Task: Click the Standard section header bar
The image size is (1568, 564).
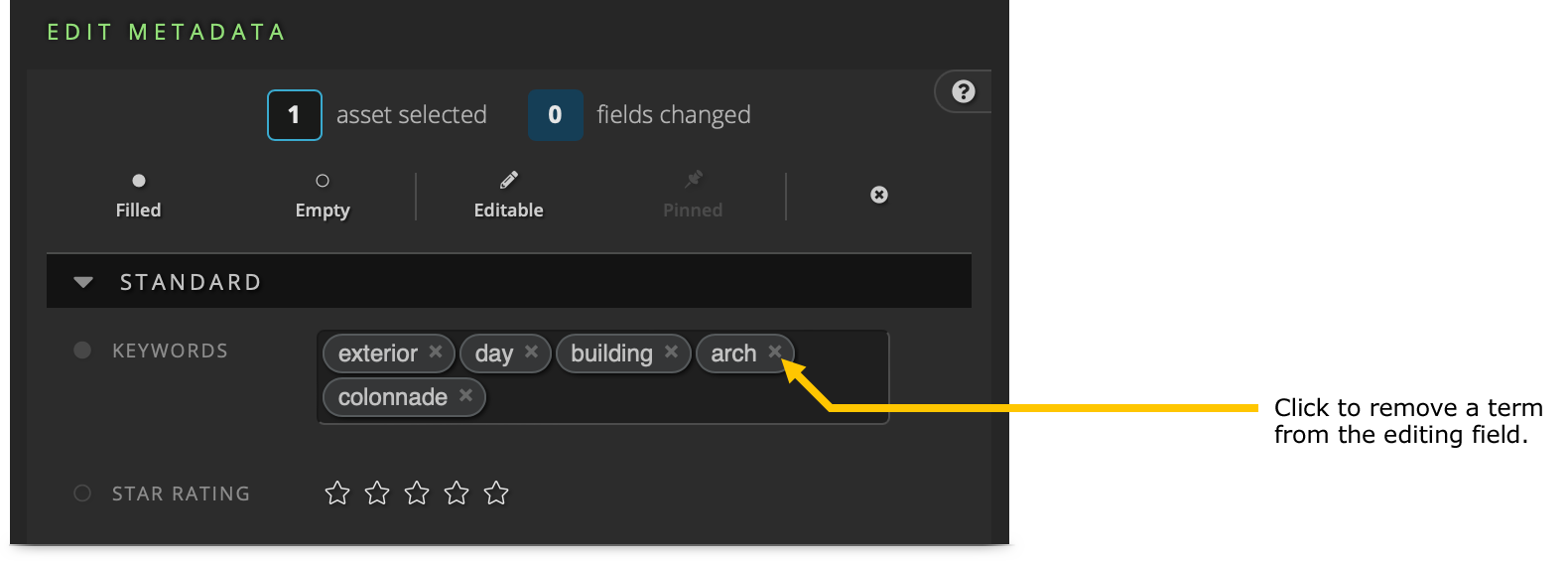Action: pyautogui.click(x=508, y=282)
